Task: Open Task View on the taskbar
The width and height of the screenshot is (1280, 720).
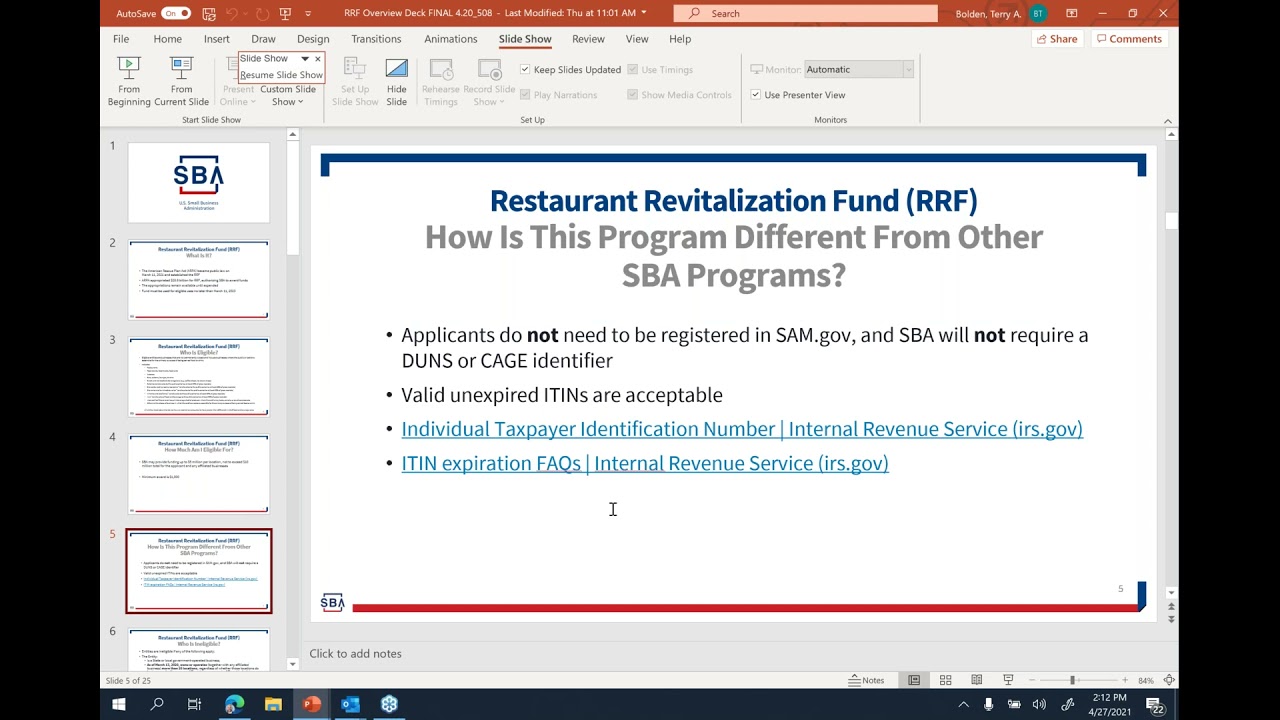Action: click(x=195, y=704)
